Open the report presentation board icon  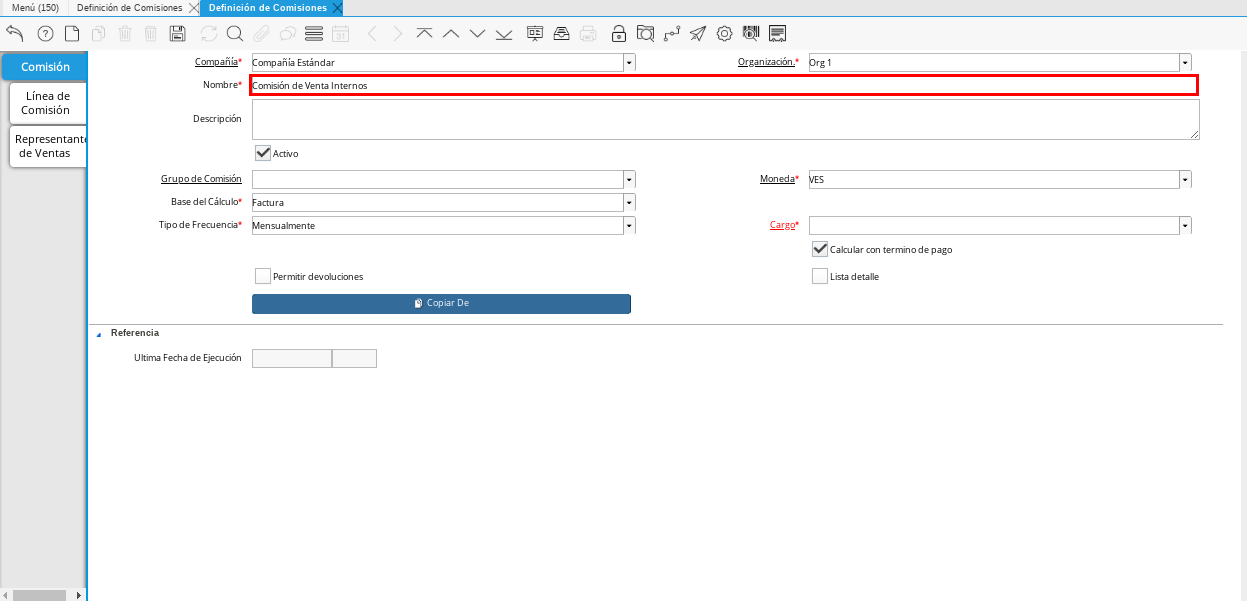pos(535,33)
